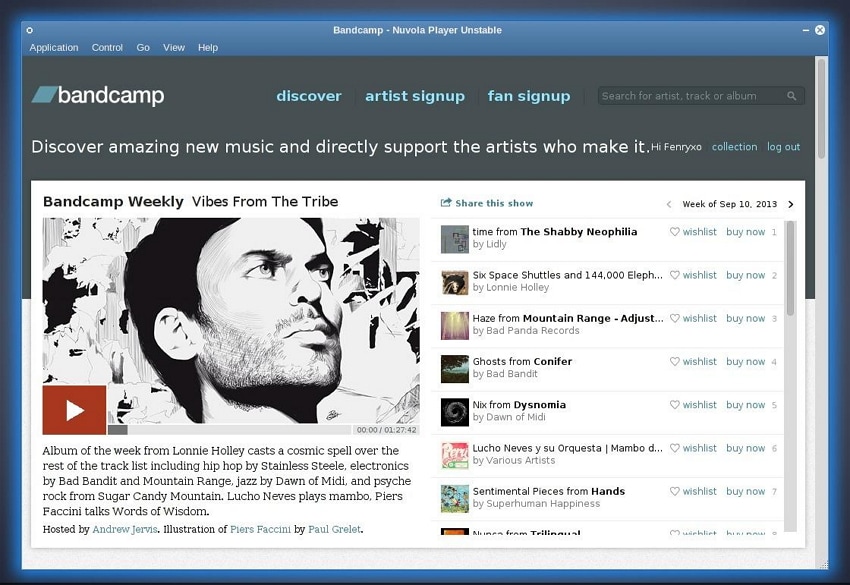The width and height of the screenshot is (850, 585).
Task: Open the Help menu
Action: point(208,48)
